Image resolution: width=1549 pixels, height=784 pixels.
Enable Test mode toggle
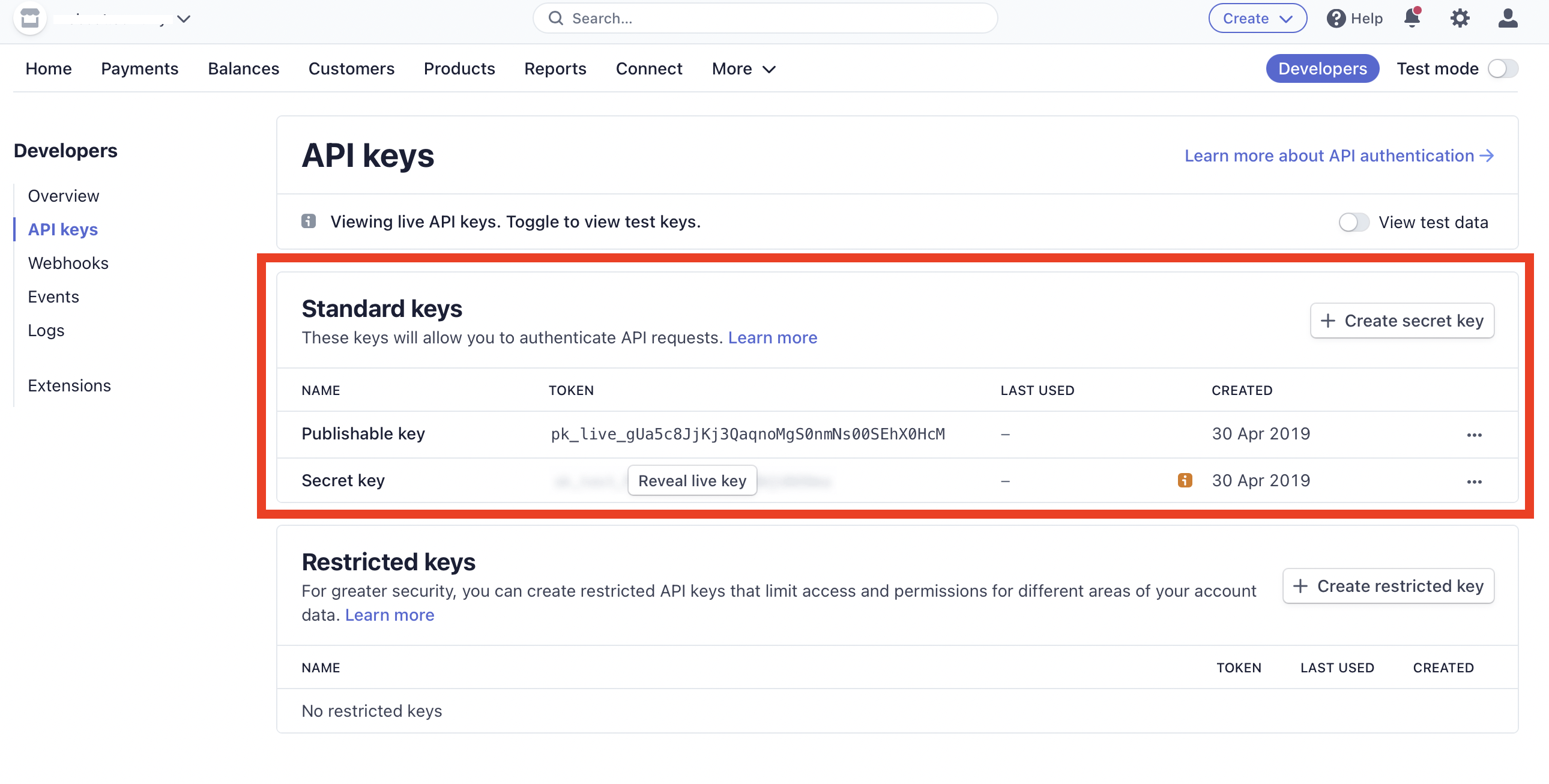click(1502, 68)
